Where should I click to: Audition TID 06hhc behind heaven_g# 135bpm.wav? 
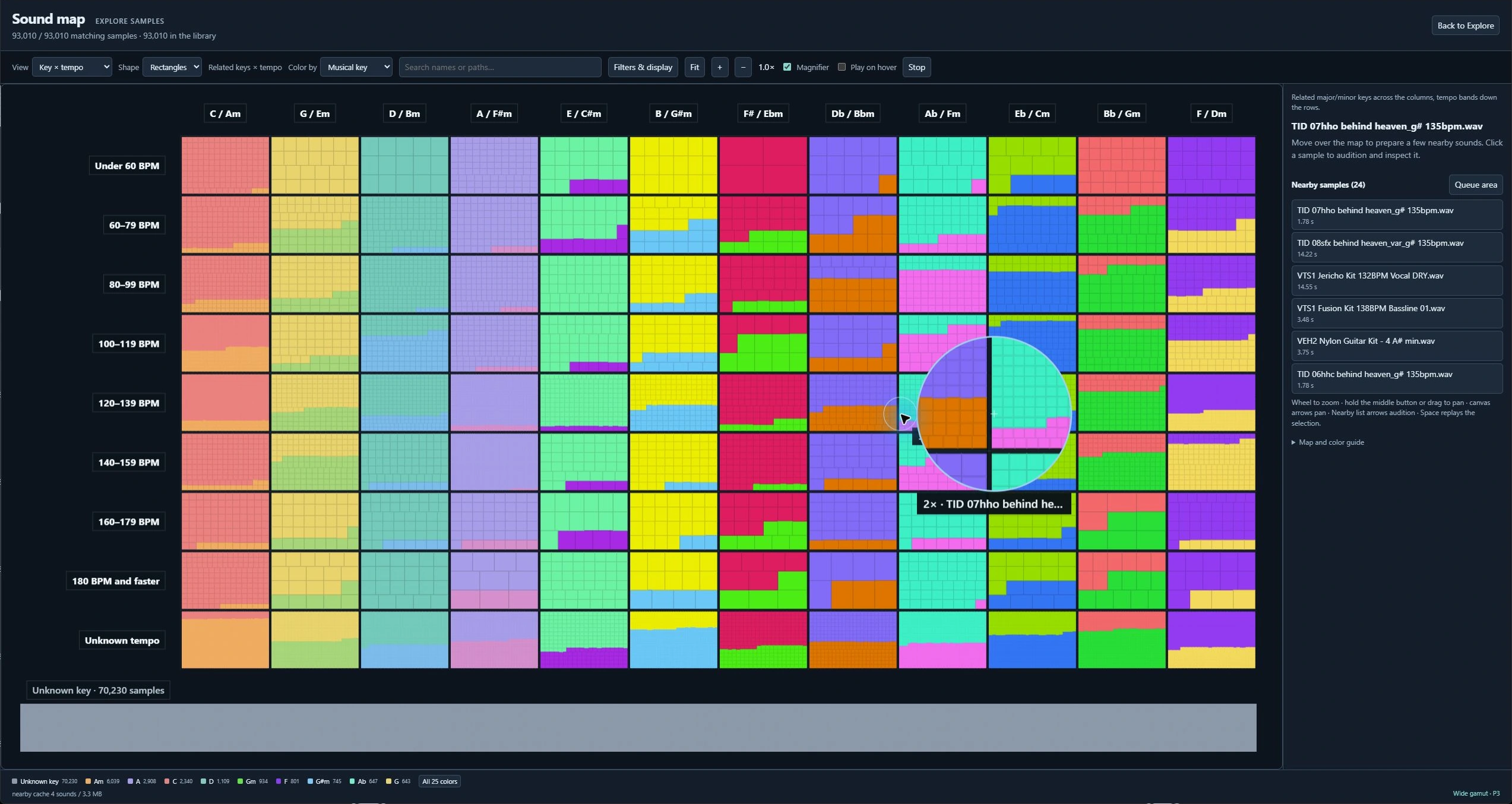click(x=1397, y=379)
